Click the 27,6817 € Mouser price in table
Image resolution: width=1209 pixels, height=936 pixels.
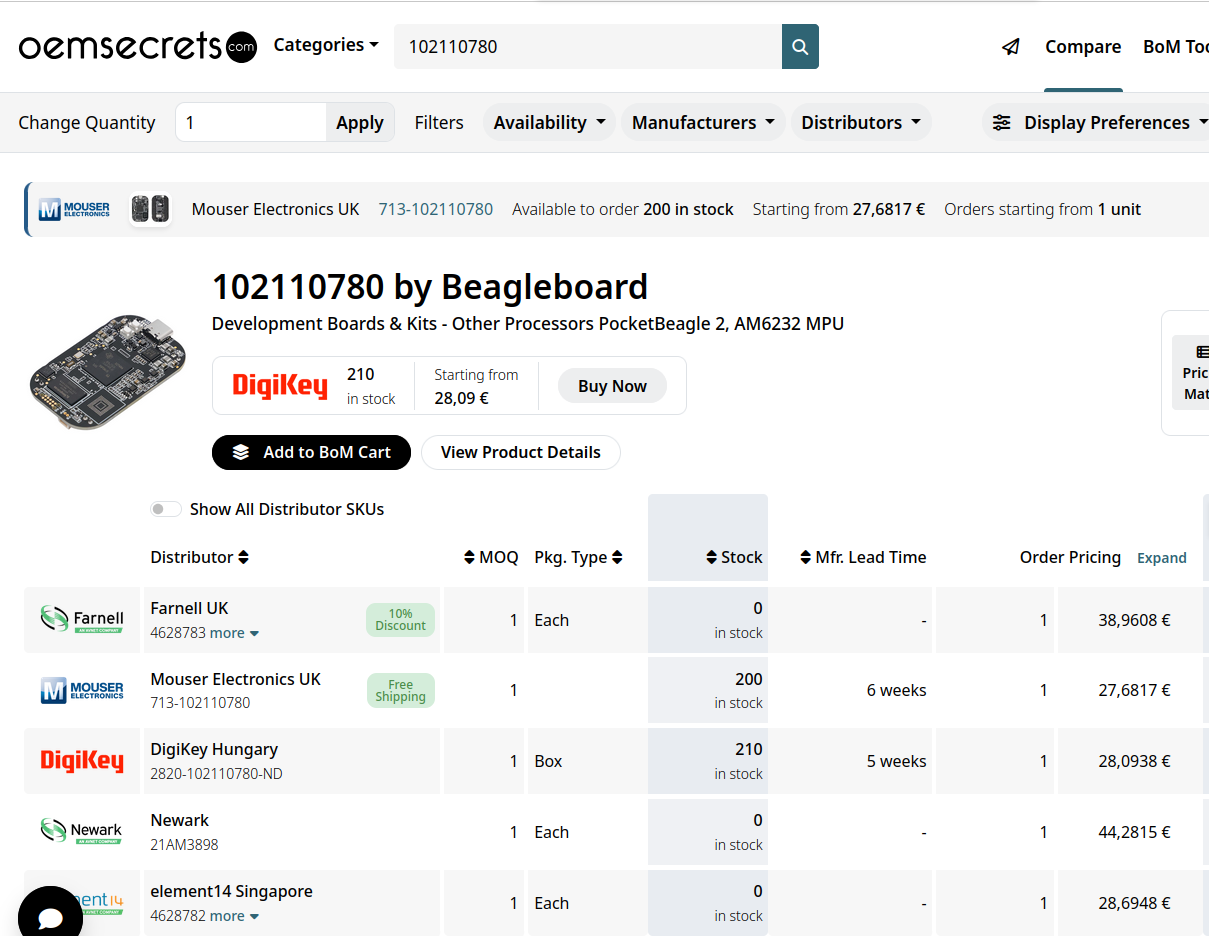(1134, 690)
